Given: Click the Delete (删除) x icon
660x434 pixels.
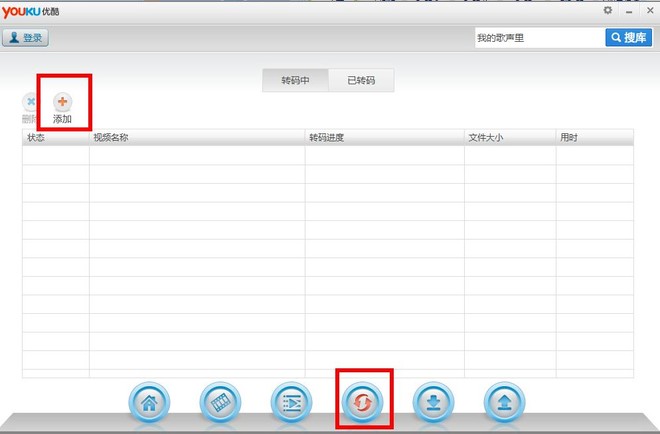Looking at the screenshot, I should (29, 102).
